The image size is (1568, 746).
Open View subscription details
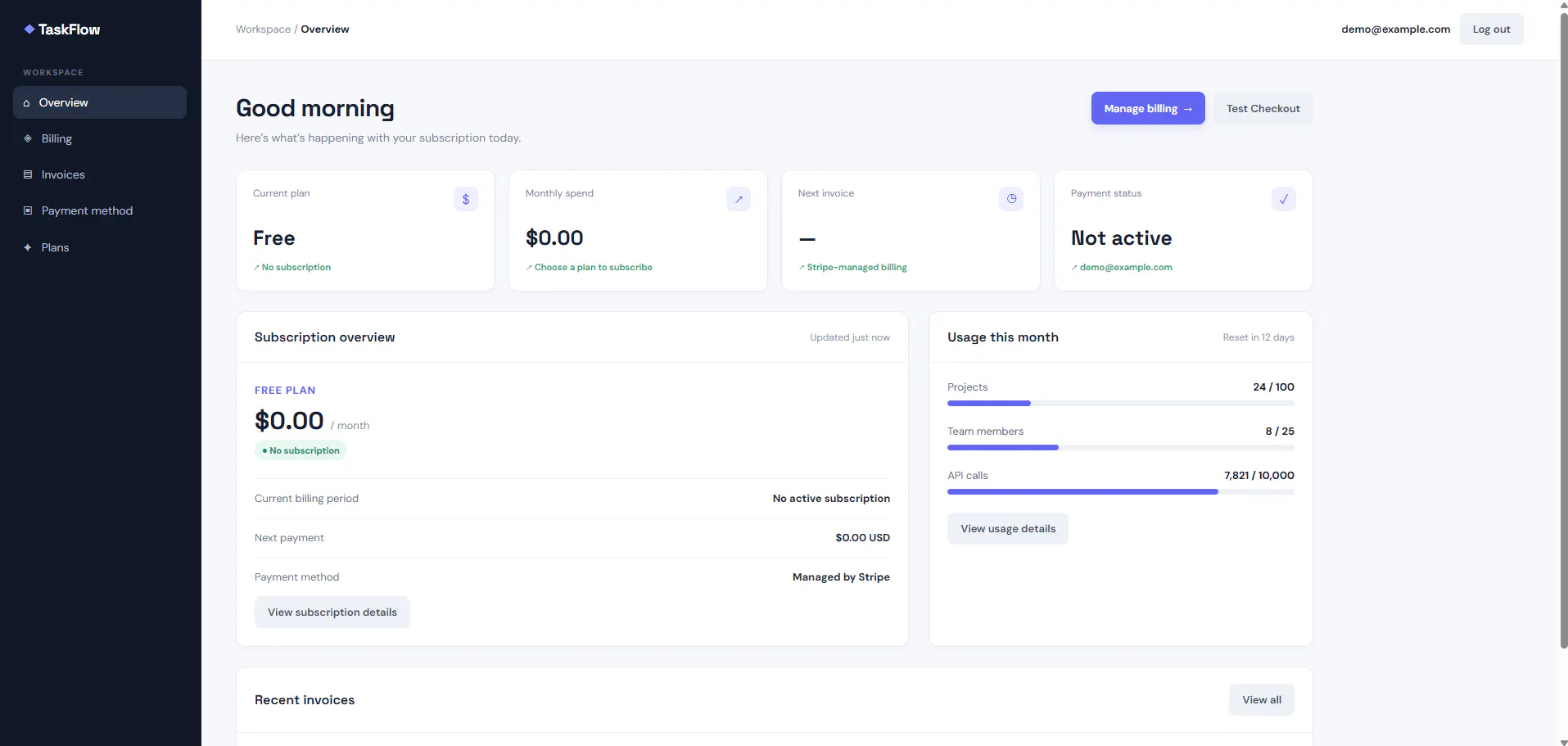[332, 612]
